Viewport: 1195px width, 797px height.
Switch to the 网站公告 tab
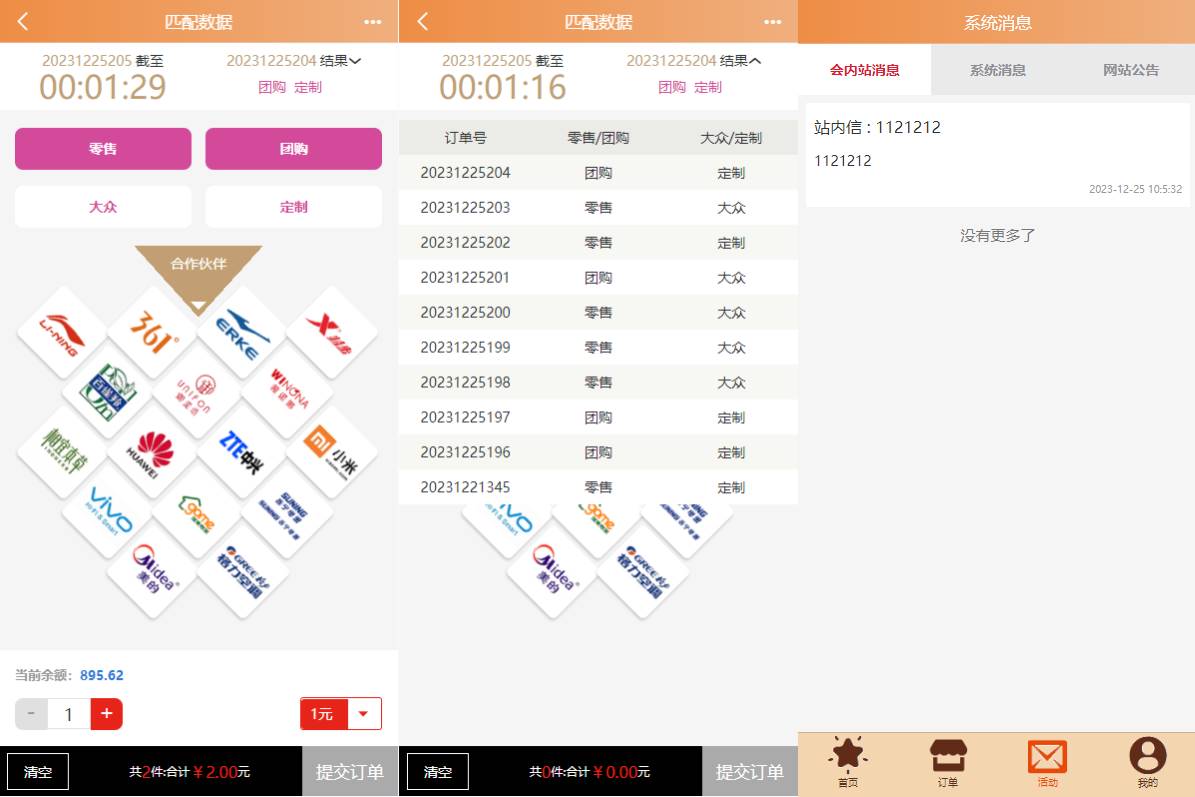click(x=1130, y=70)
